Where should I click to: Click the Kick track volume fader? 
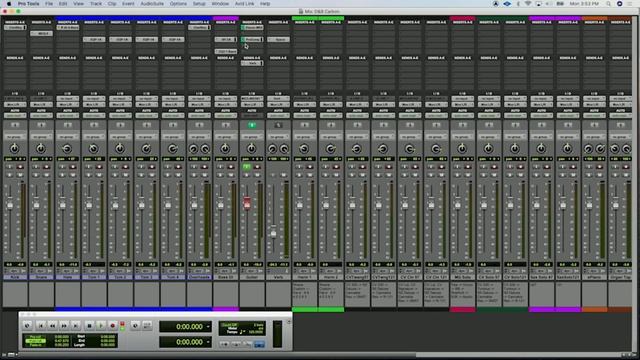(x=10, y=205)
